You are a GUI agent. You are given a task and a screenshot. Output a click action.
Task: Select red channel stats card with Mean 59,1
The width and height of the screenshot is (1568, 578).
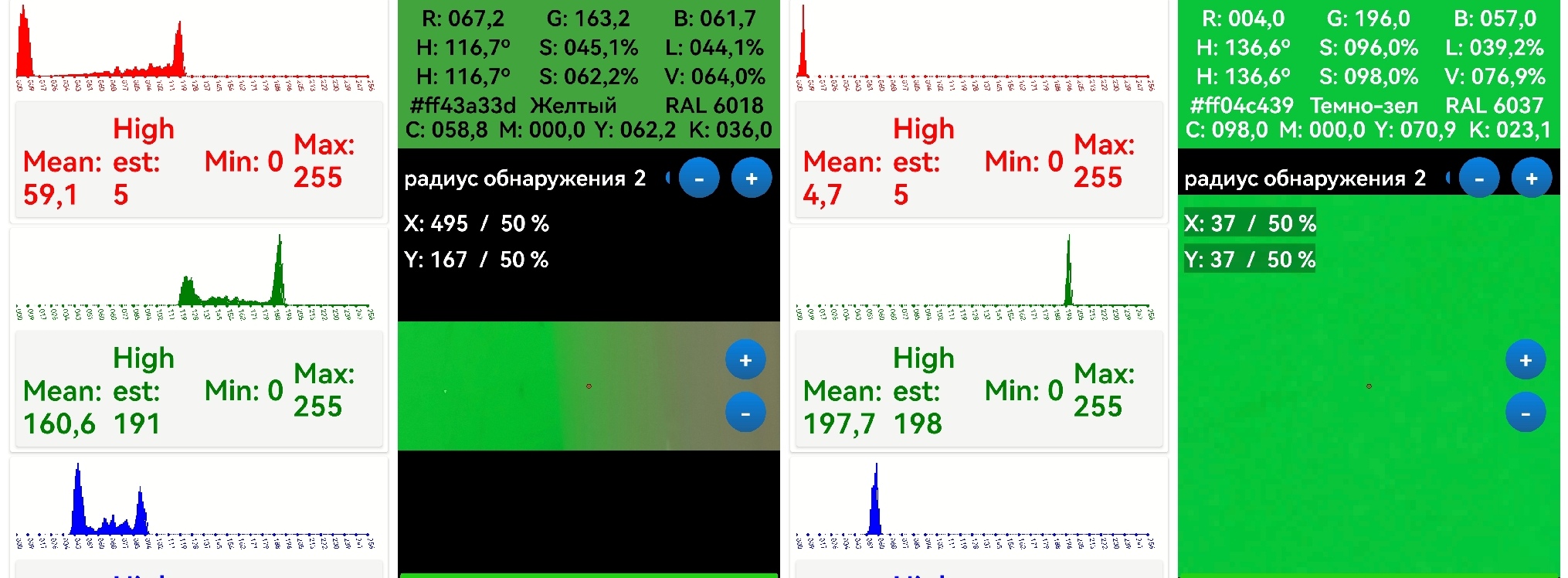(x=199, y=161)
